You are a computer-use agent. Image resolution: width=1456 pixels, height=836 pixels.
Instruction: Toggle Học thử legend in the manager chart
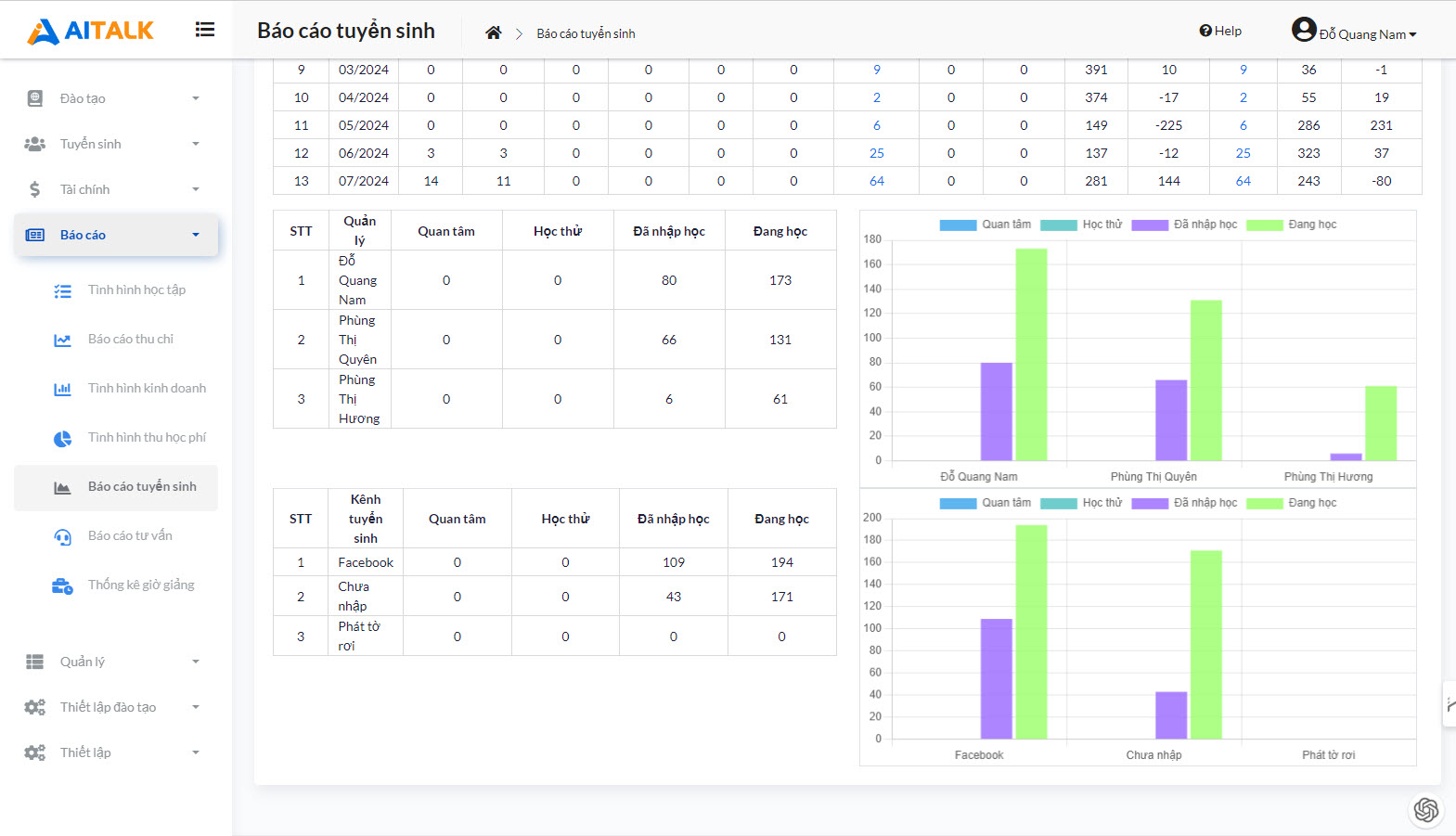point(1081,225)
